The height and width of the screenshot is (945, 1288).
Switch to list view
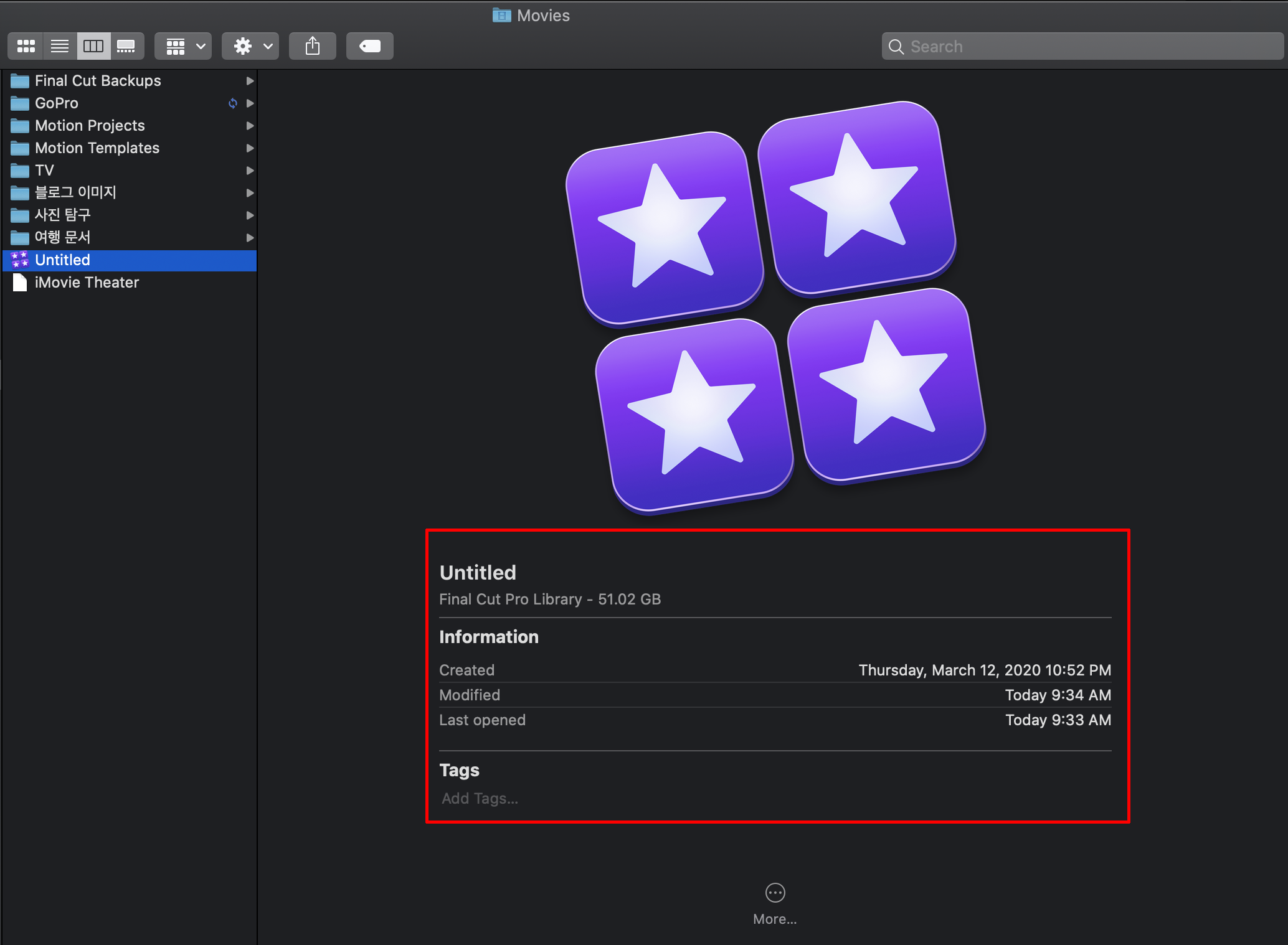coord(60,46)
